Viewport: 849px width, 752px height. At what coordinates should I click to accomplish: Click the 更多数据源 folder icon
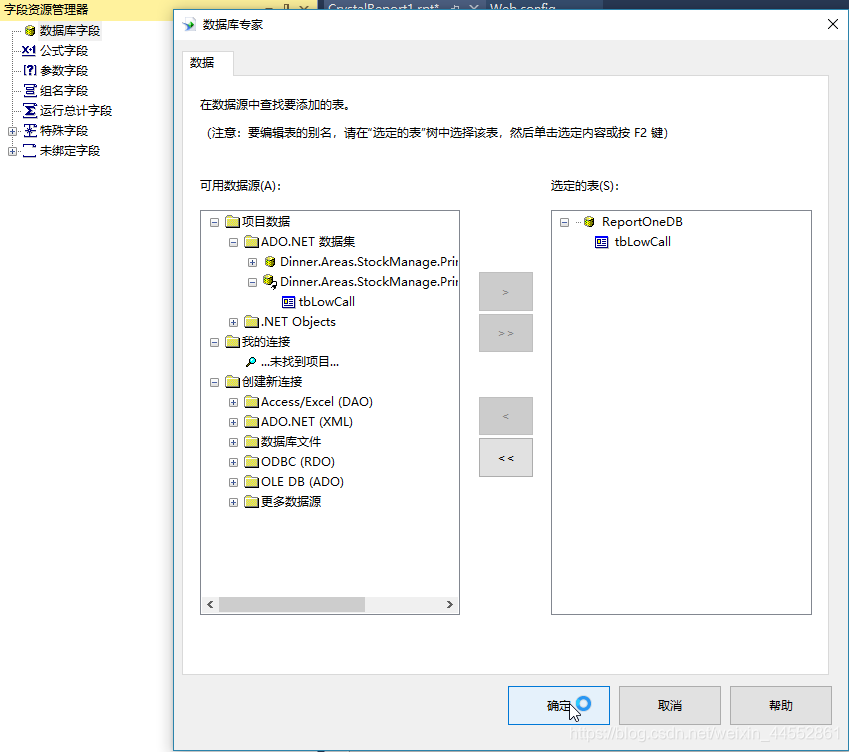tap(251, 502)
